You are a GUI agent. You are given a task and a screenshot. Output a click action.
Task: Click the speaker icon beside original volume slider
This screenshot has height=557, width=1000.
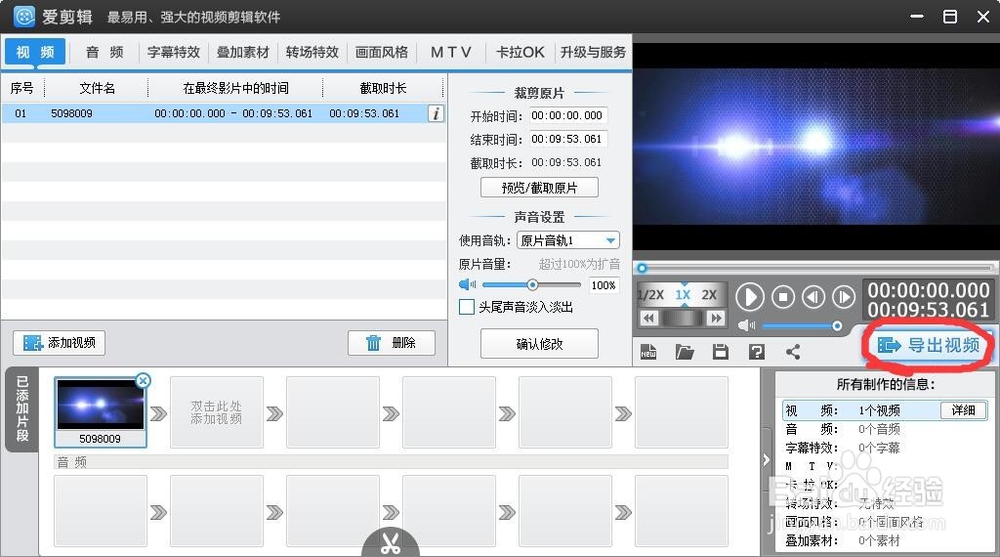pos(467,285)
